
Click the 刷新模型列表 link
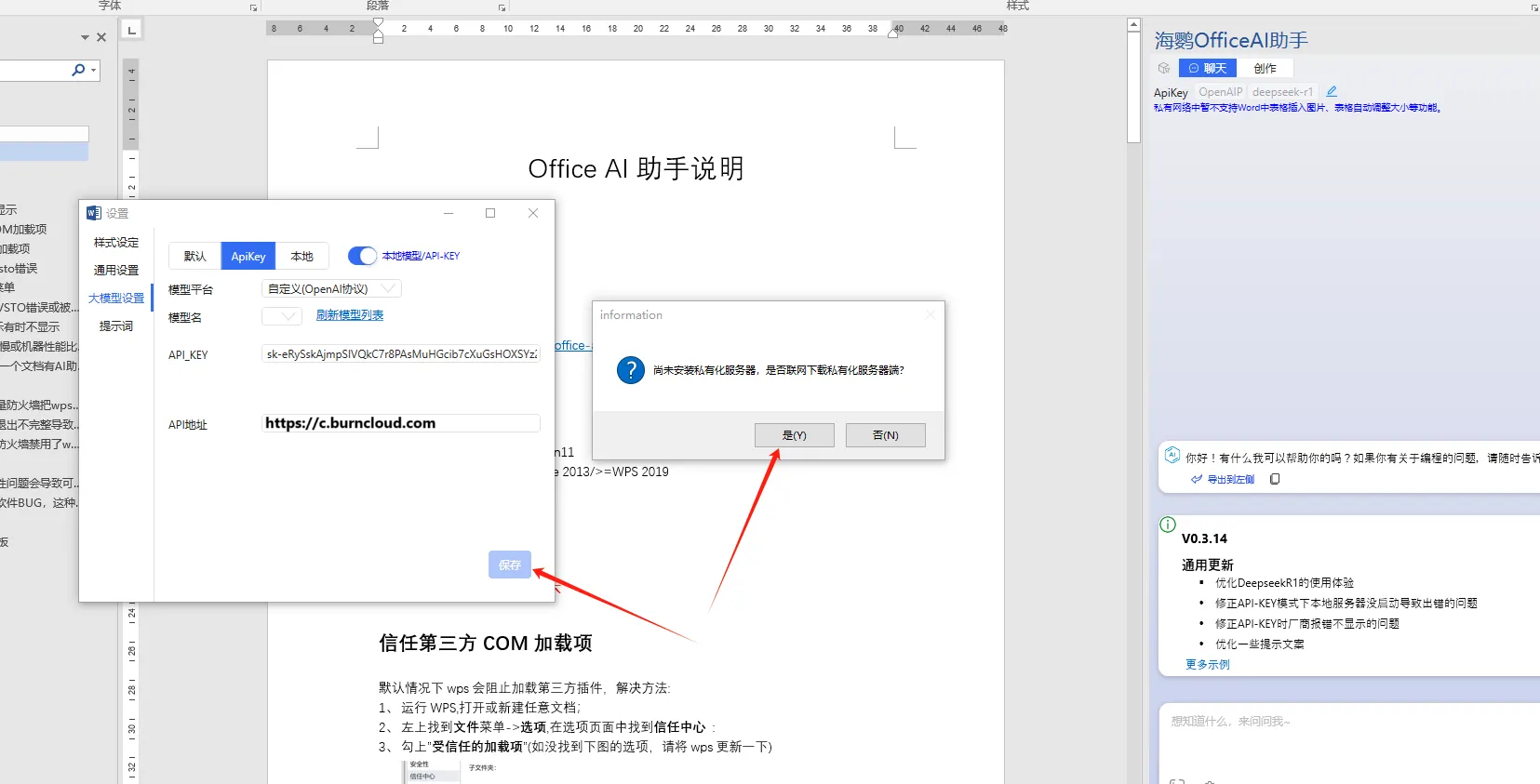(350, 315)
